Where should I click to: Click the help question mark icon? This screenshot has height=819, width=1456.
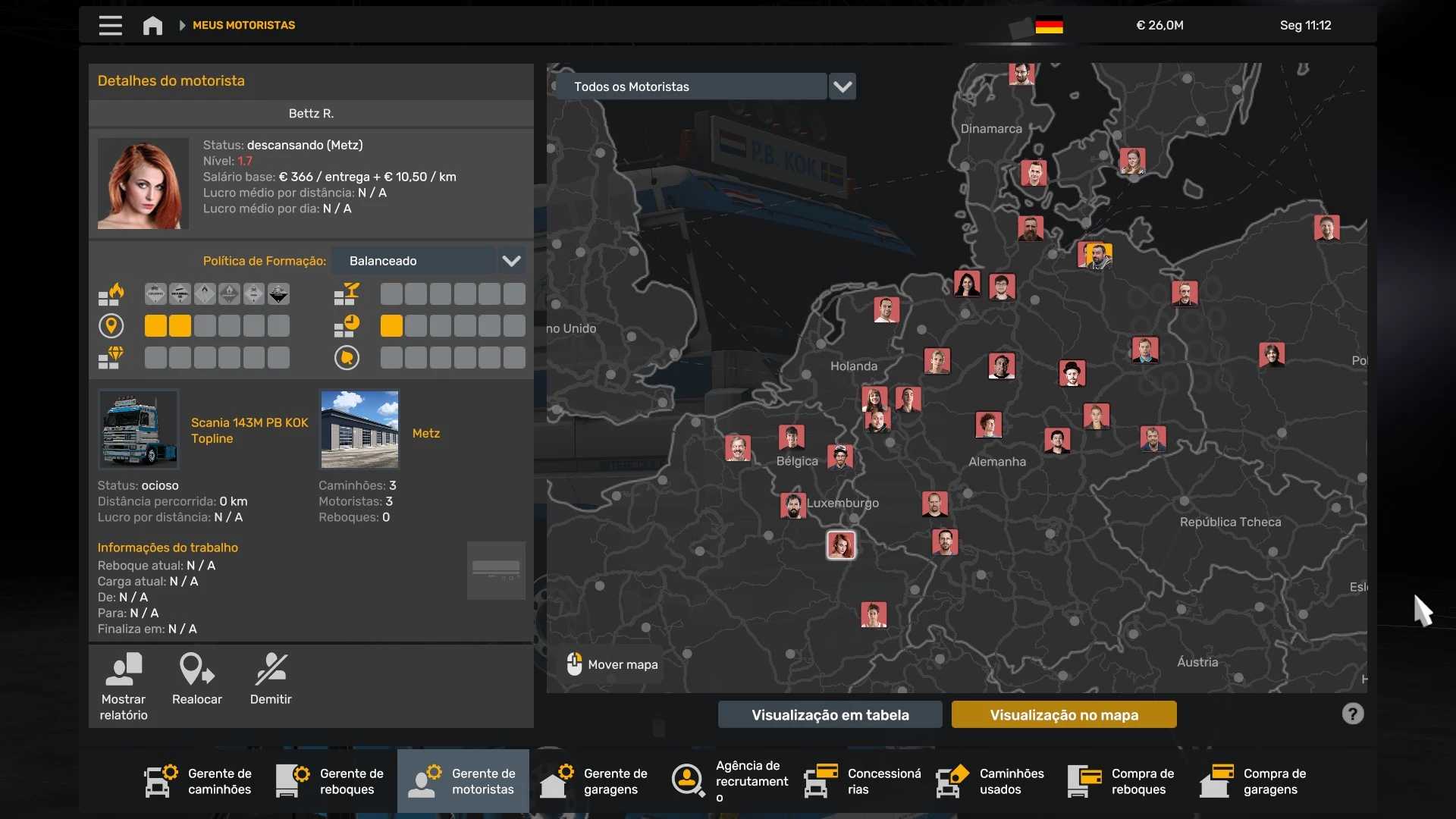tap(1352, 714)
